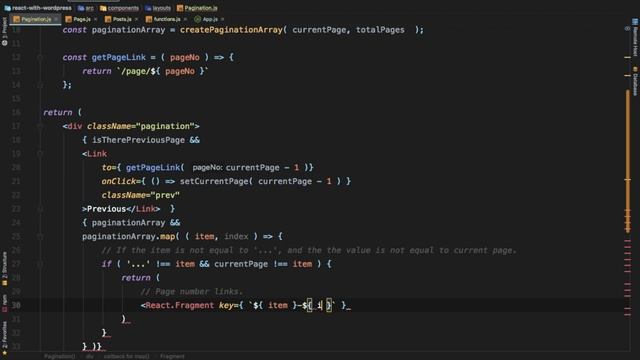Open the Project tool window
Screen dimensions: 640x360
pyautogui.click(x=4, y=32)
